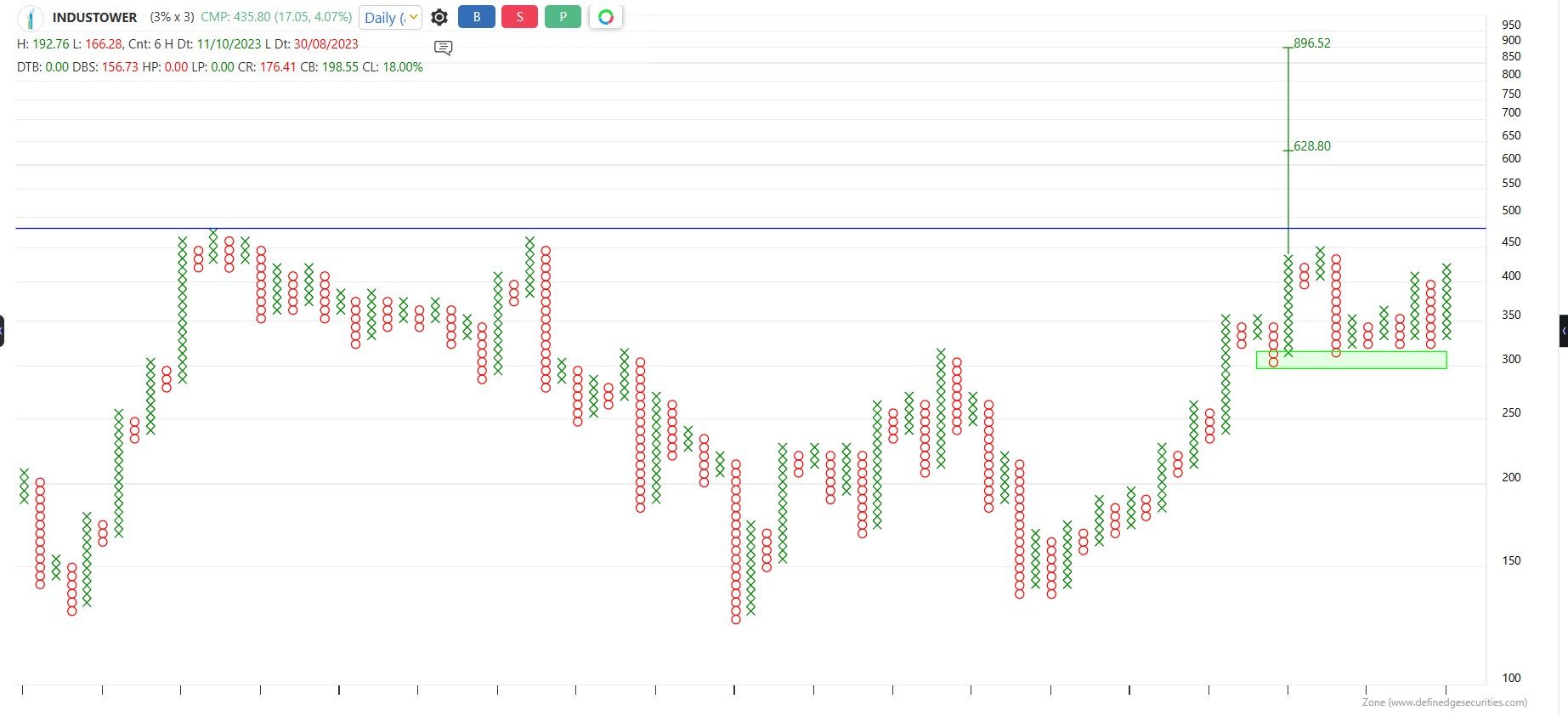Click the CMP 435.80 price text
The width and height of the screenshot is (1568, 716).
(276, 17)
